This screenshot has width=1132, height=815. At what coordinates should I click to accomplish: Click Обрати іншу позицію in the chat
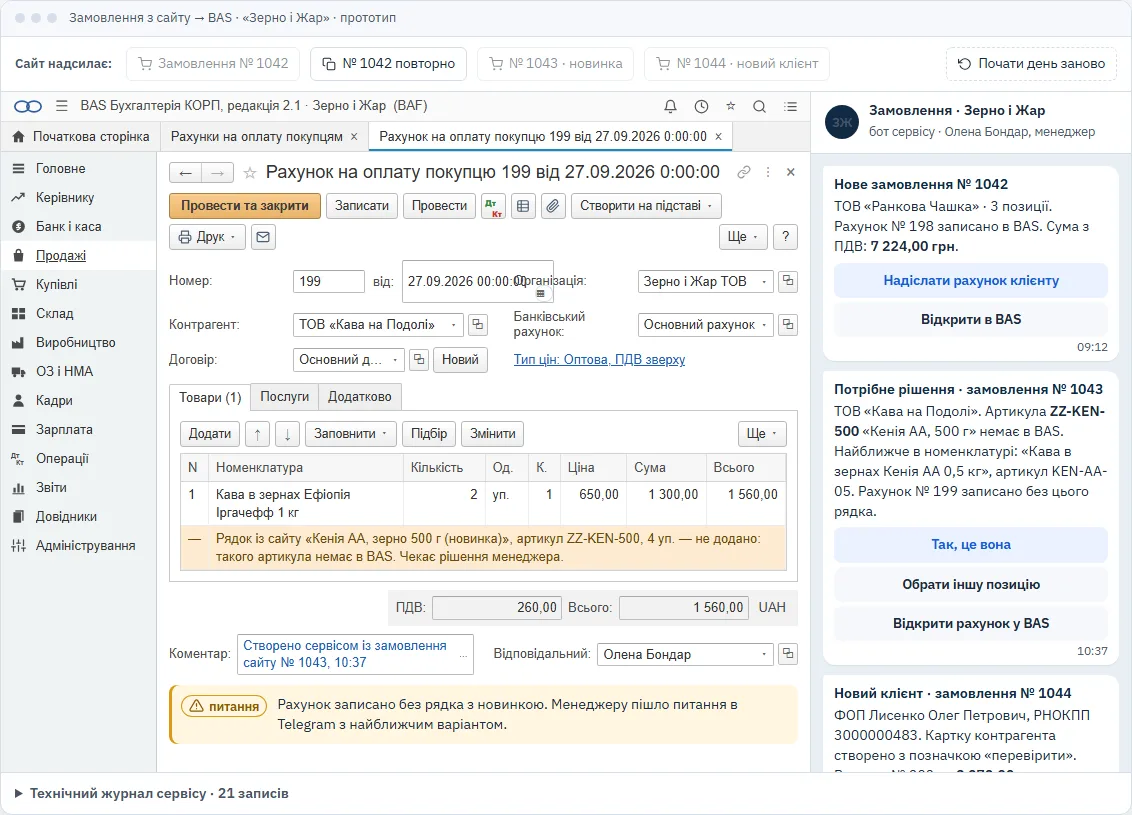coord(970,585)
